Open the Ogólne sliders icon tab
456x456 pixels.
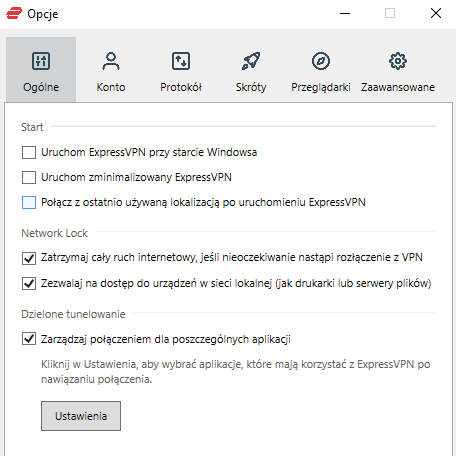pos(41,61)
